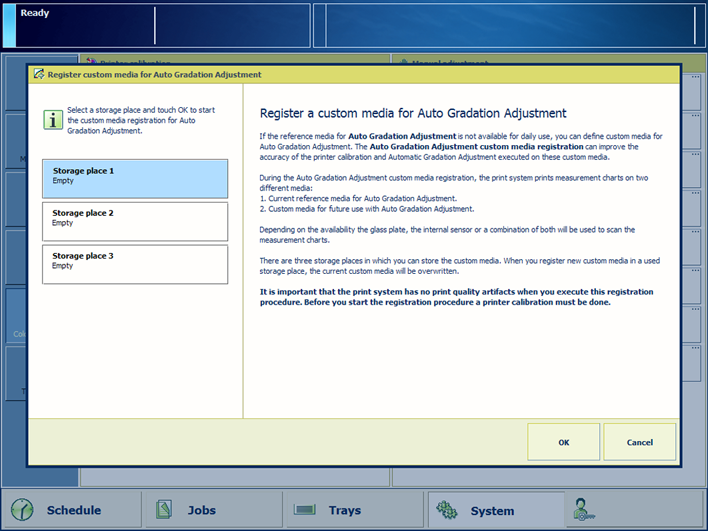This screenshot has height=531, width=708.
Task: Open the System tab
Action: click(x=492, y=510)
